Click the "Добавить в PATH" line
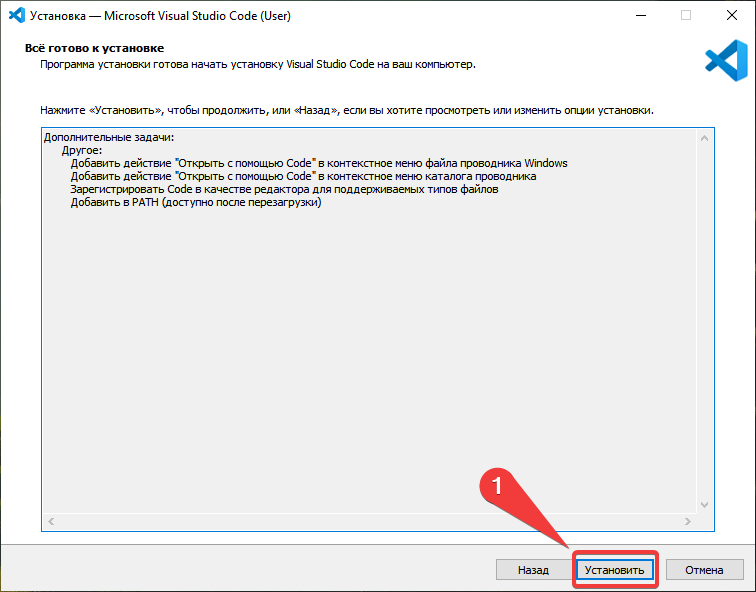 tap(196, 202)
